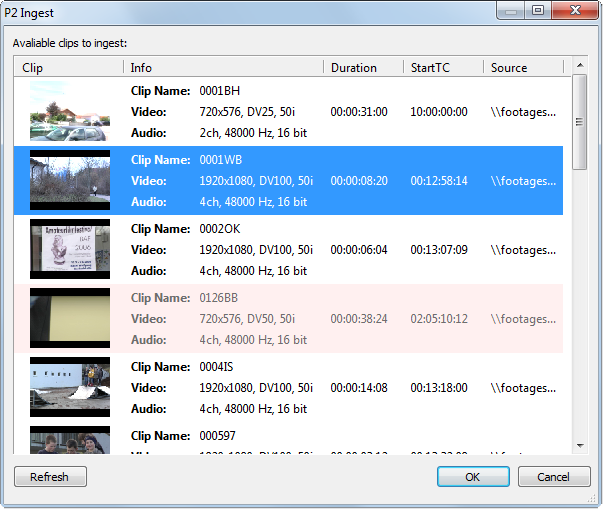Click start timecode 00:12:58:14
Image resolution: width=603 pixels, height=509 pixels.
[439, 181]
